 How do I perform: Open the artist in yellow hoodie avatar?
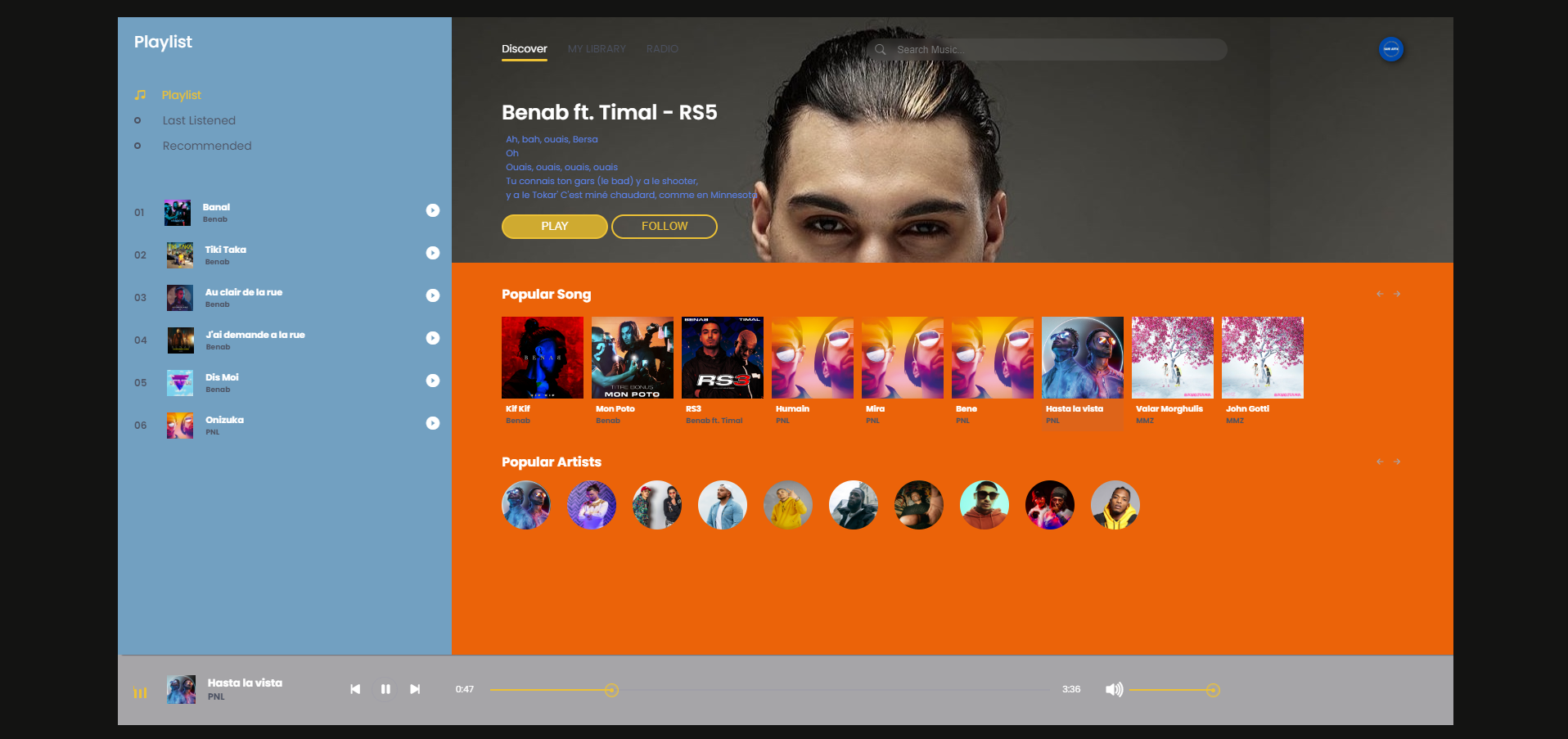click(x=788, y=505)
